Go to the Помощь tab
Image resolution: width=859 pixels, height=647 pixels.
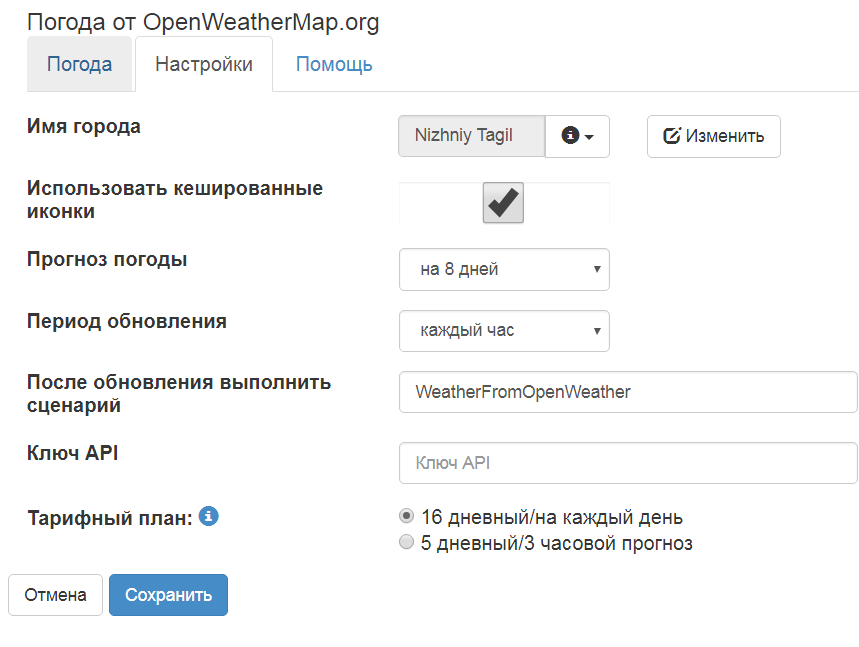pos(334,64)
